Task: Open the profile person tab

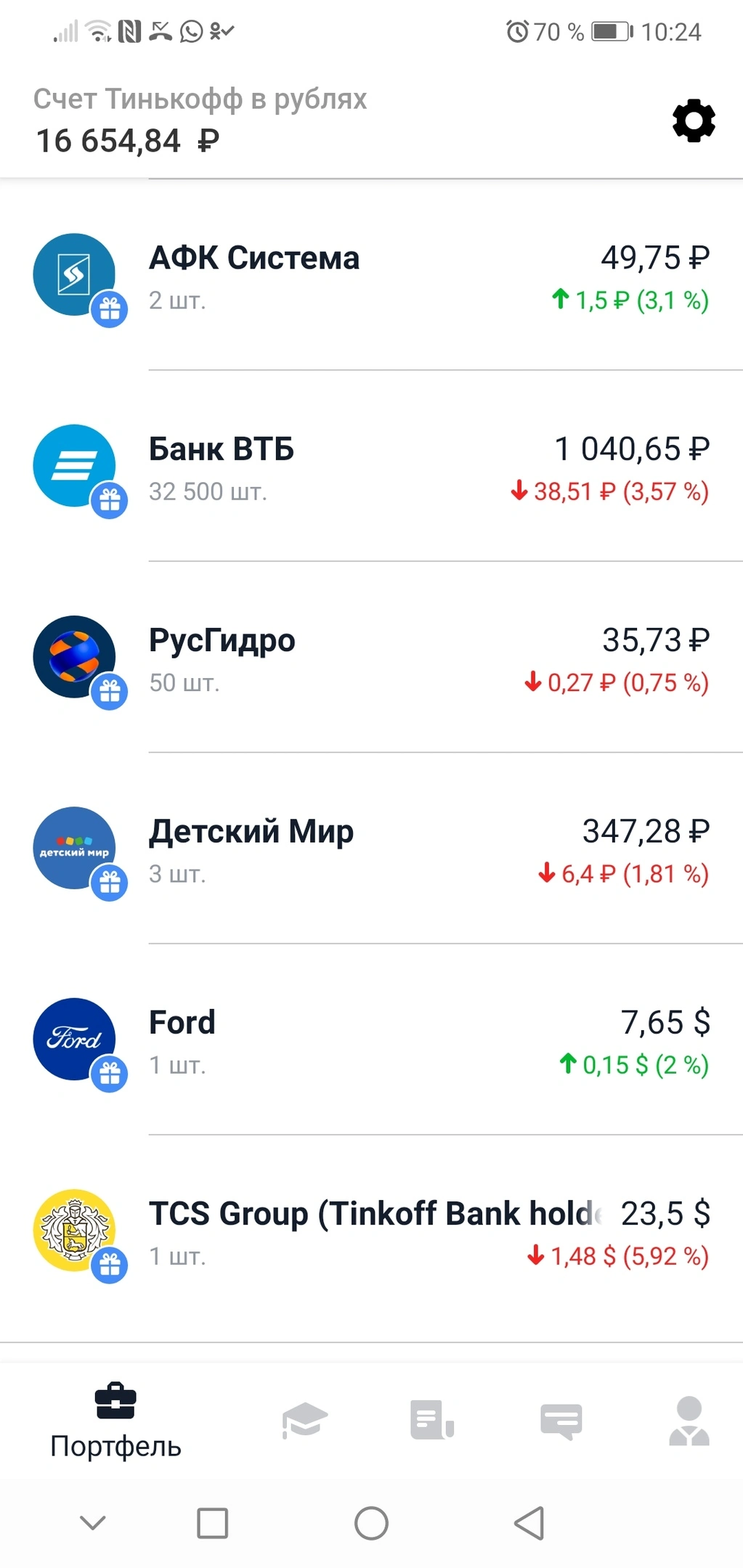Action: [x=689, y=1421]
